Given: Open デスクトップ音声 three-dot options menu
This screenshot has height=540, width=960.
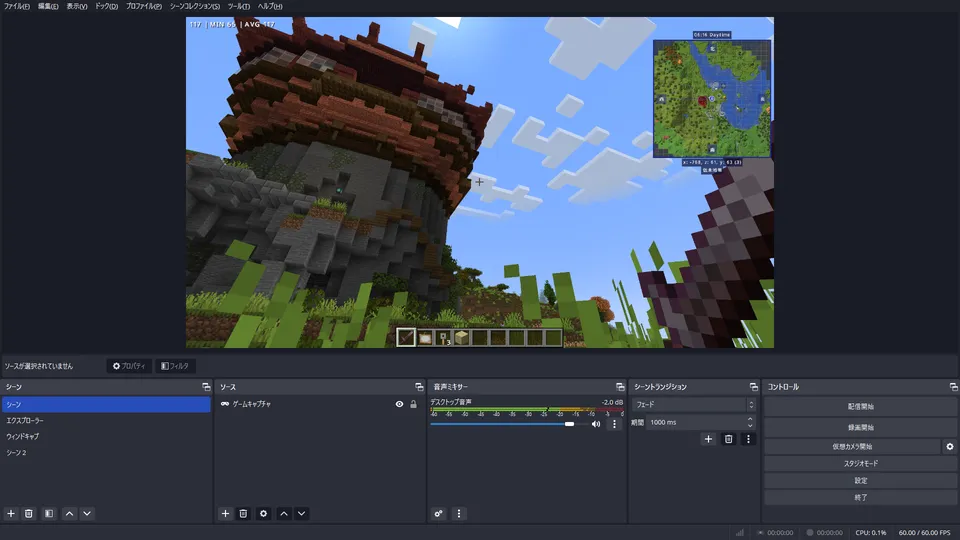Looking at the screenshot, I should [614, 424].
